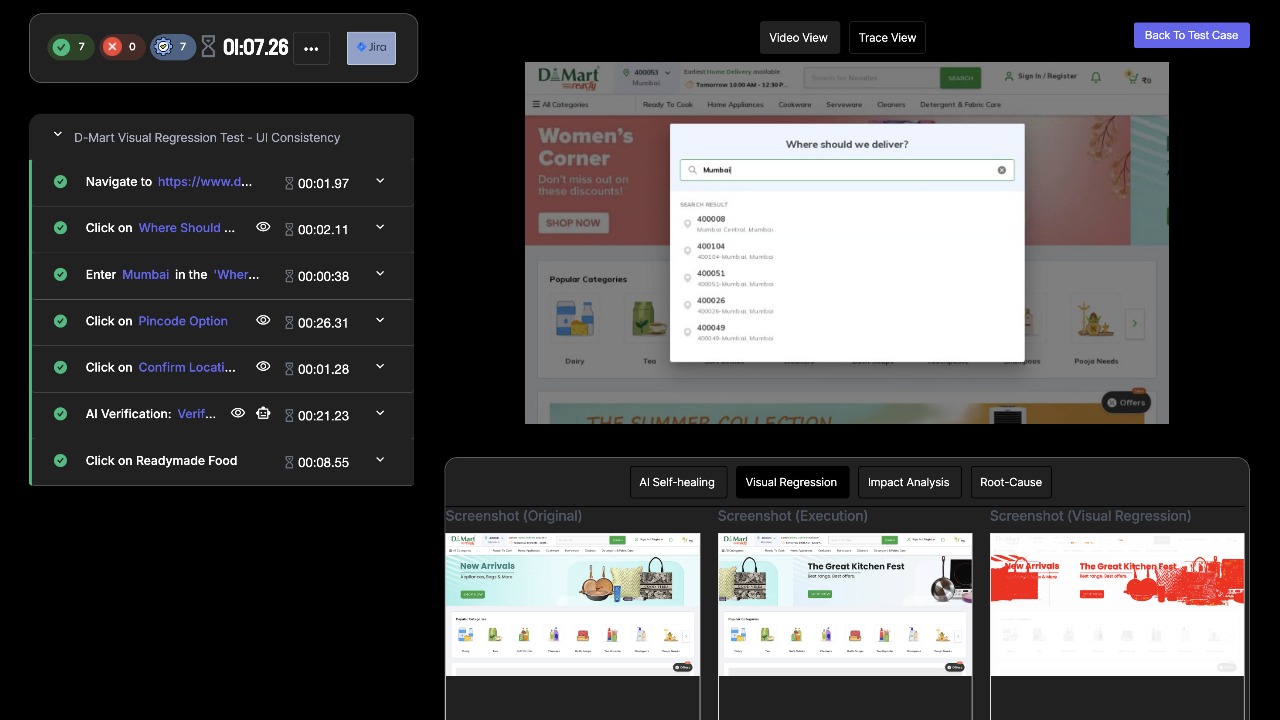The height and width of the screenshot is (720, 1280).
Task: Collapse the D-Mart Visual Regression Test group
Action: click(x=57, y=134)
